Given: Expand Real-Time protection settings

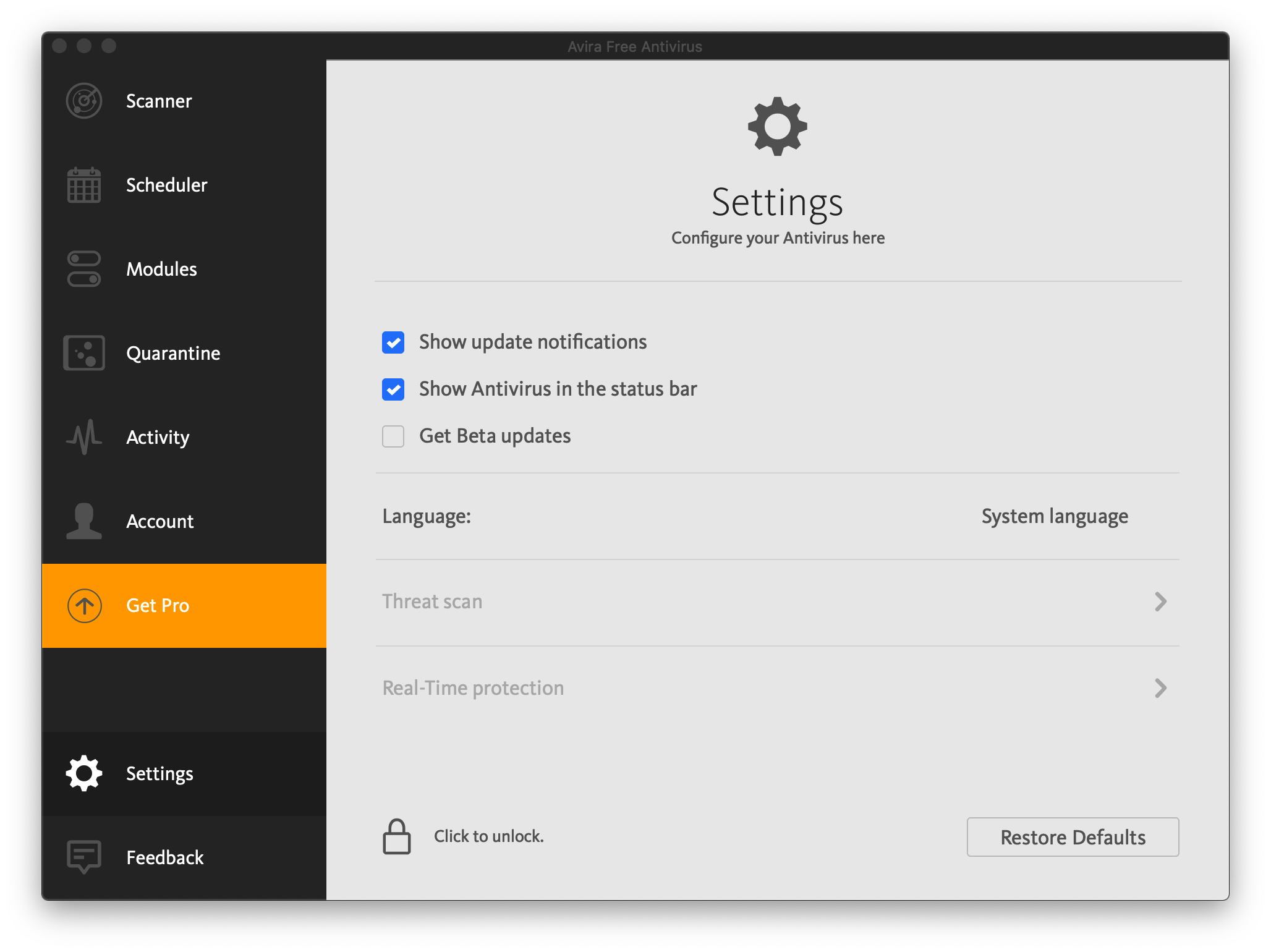Looking at the screenshot, I should [x=1162, y=687].
